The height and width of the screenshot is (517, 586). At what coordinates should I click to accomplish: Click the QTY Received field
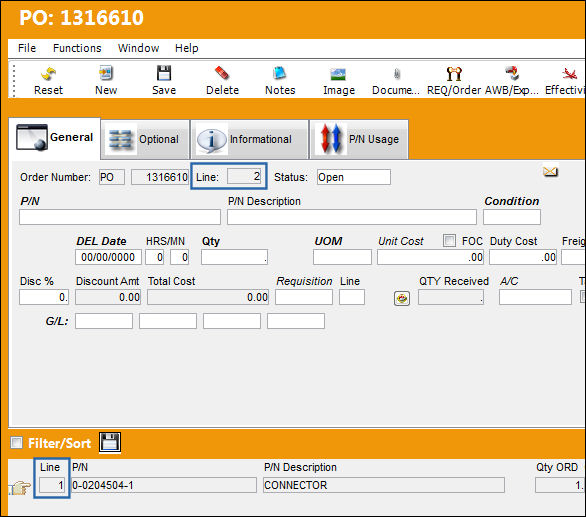tap(451, 297)
